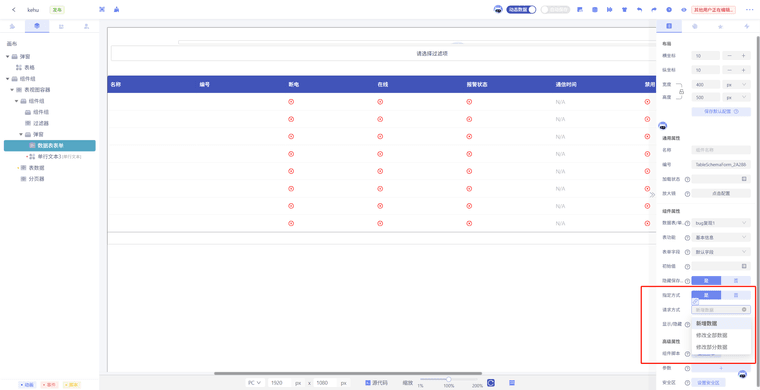Click the save image icon in the toolbar
The image size is (760, 390).
580,9
